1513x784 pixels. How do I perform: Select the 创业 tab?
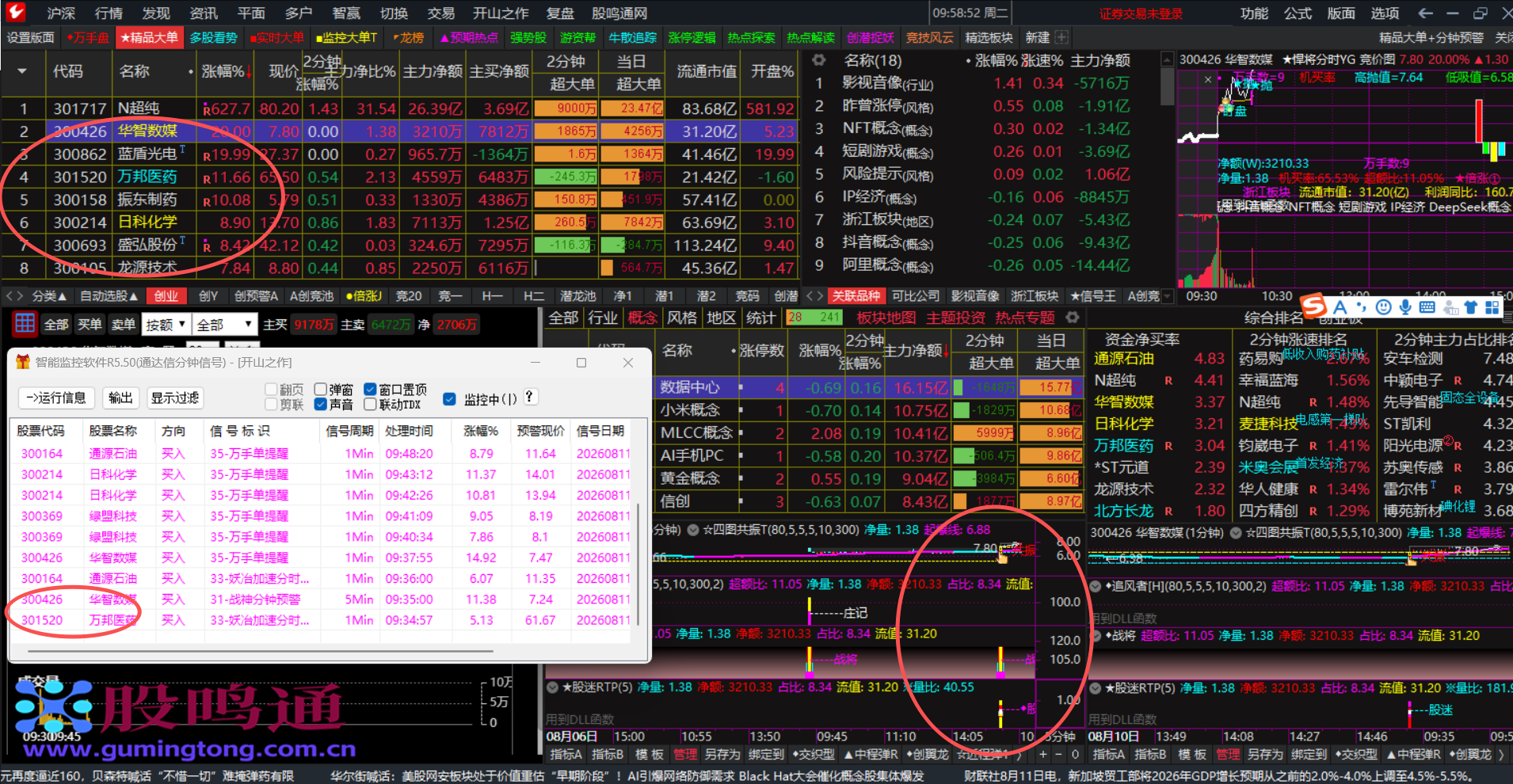(166, 296)
